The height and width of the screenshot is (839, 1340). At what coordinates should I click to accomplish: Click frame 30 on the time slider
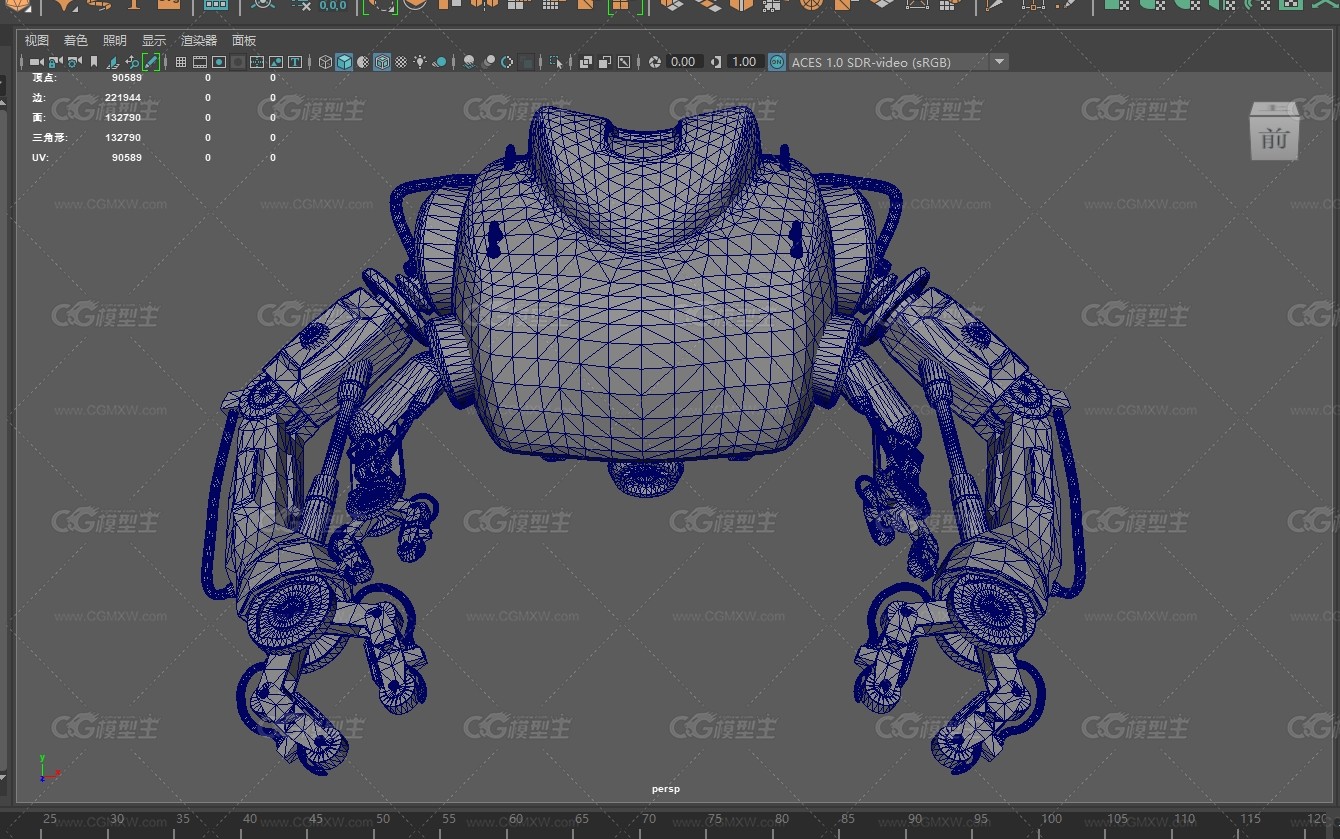(x=116, y=819)
